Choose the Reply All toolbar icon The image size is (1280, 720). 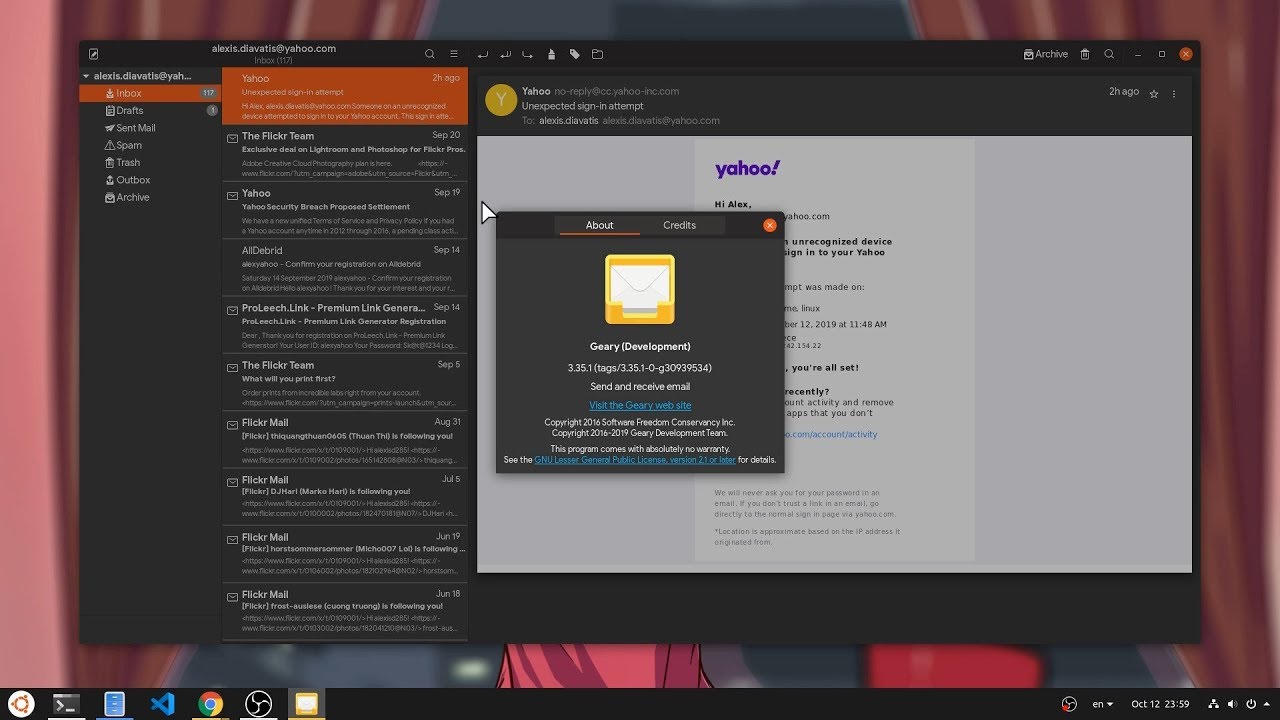(x=505, y=54)
